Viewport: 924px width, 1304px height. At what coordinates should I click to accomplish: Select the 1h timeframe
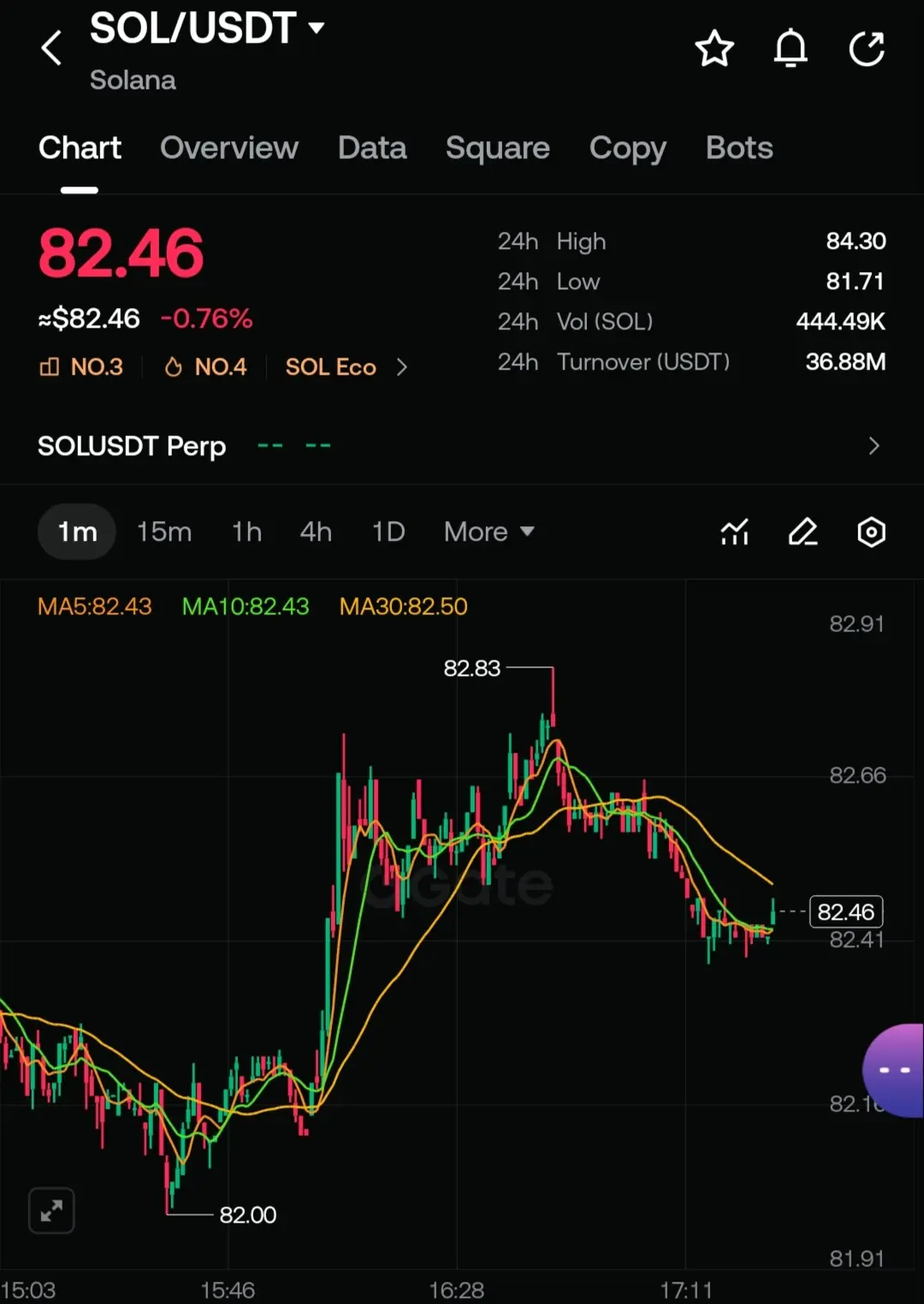(246, 532)
